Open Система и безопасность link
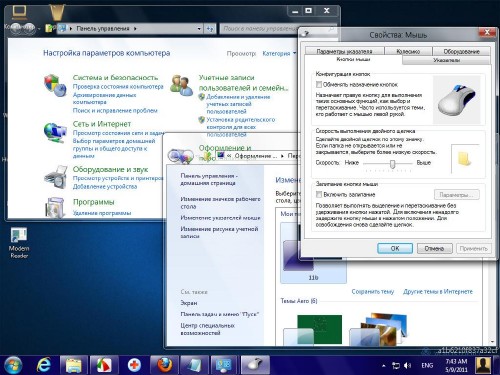The height and width of the screenshot is (375, 500). coord(115,77)
